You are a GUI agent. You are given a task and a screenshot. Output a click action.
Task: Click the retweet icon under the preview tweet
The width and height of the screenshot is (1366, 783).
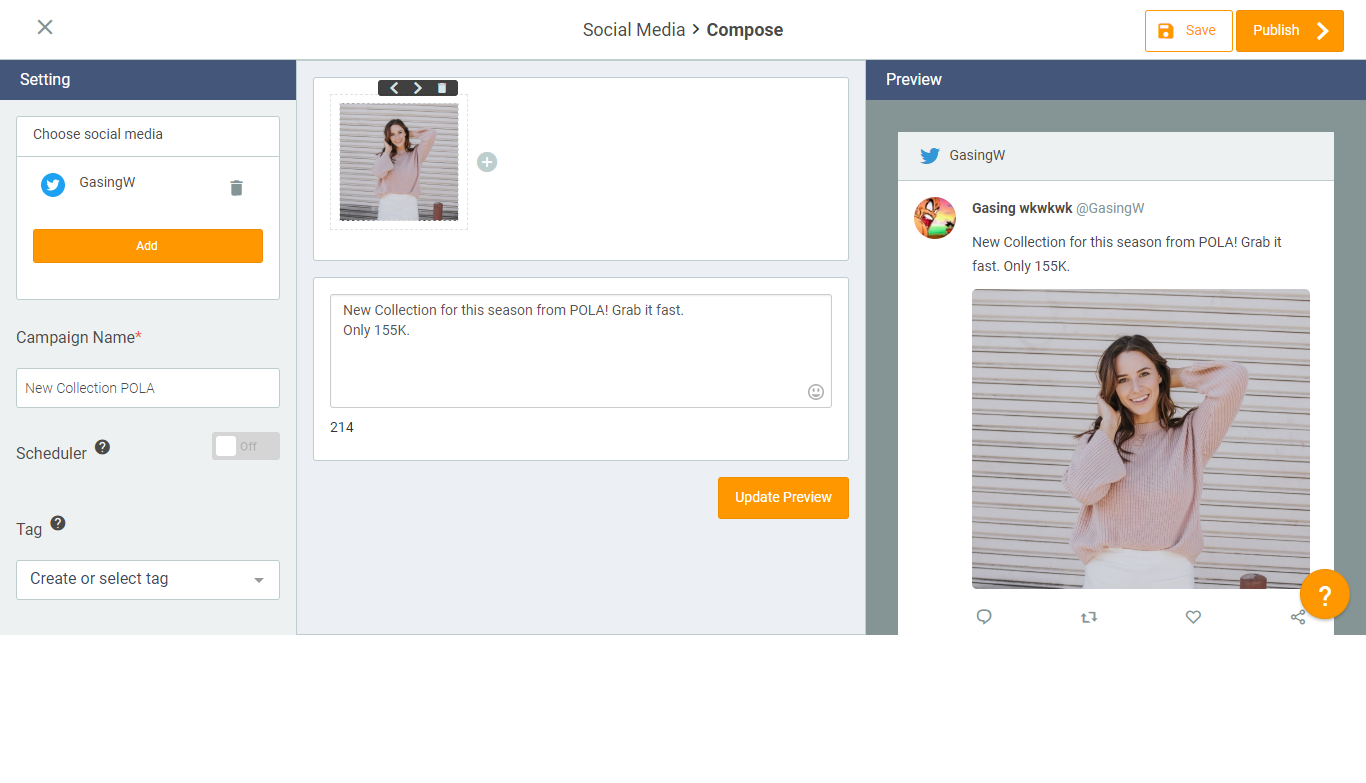coord(1089,617)
